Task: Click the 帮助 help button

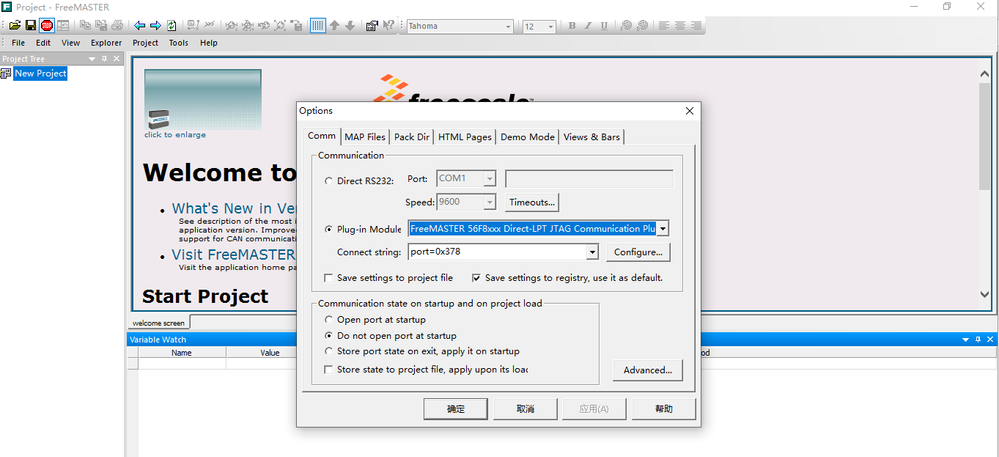Action: pyautogui.click(x=663, y=409)
